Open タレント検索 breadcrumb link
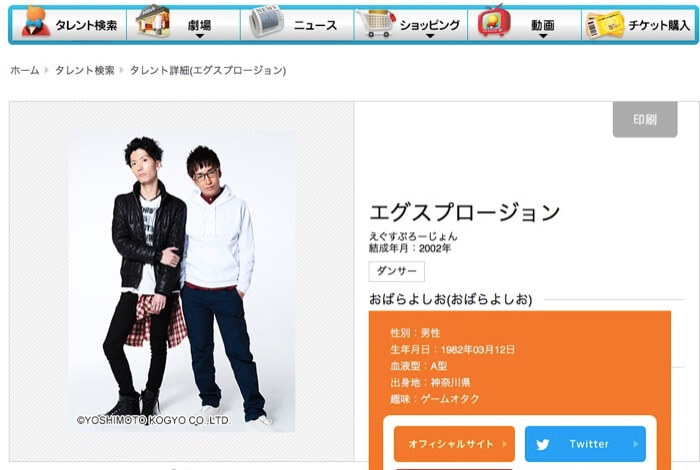The image size is (700, 470). pyautogui.click(x=85, y=71)
